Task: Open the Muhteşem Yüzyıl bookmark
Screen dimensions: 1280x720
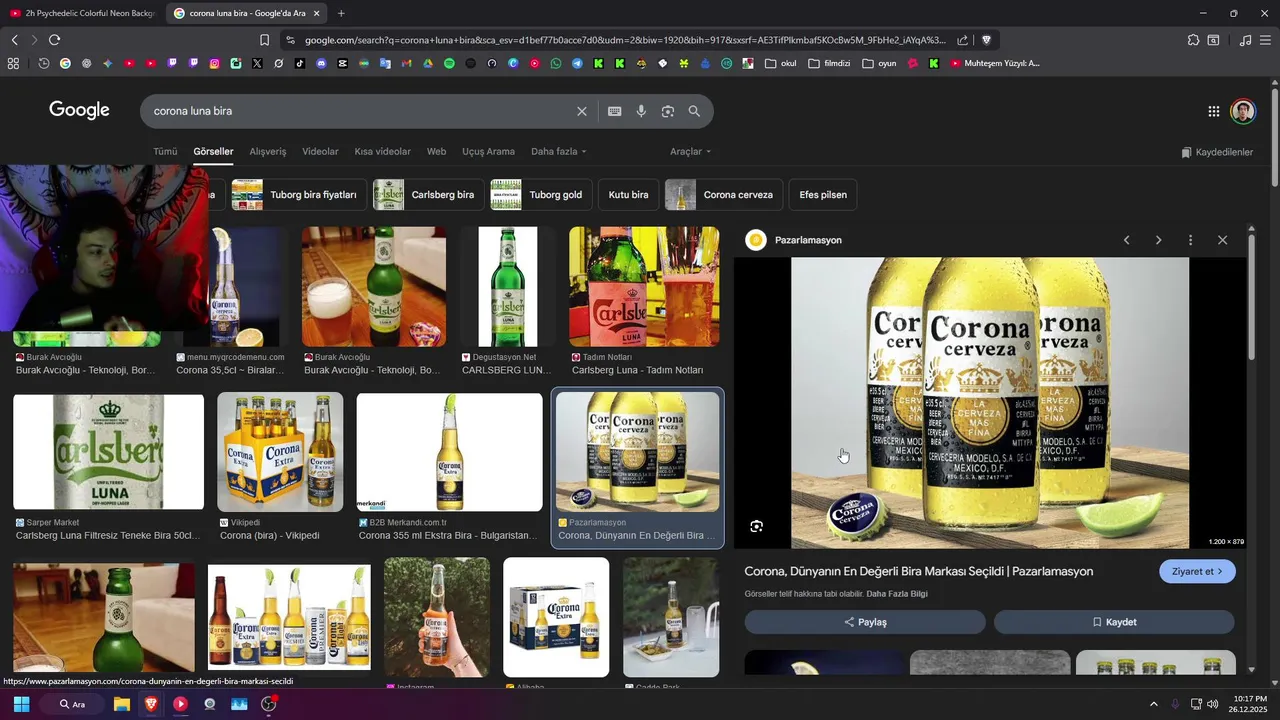Action: pyautogui.click(x=995, y=63)
